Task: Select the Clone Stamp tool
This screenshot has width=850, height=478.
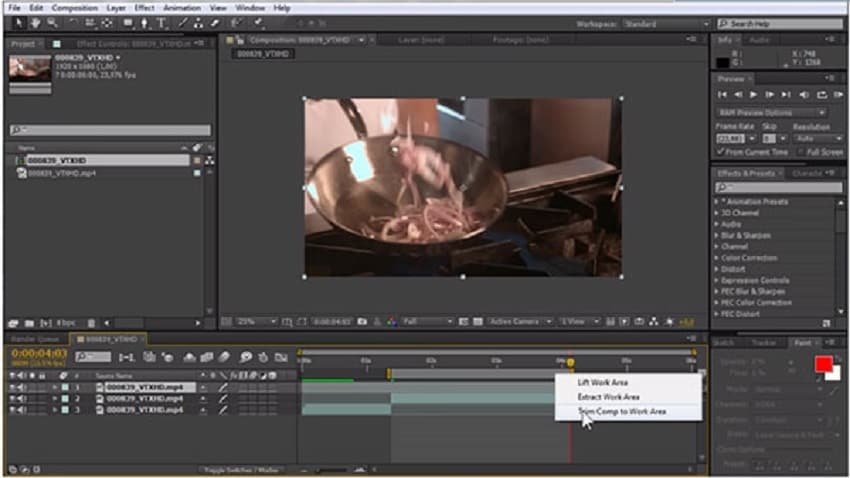Action: pos(198,23)
